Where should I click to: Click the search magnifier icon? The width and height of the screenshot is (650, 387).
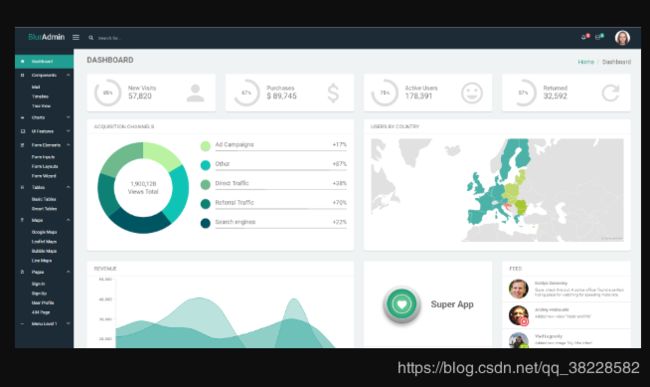(91, 38)
